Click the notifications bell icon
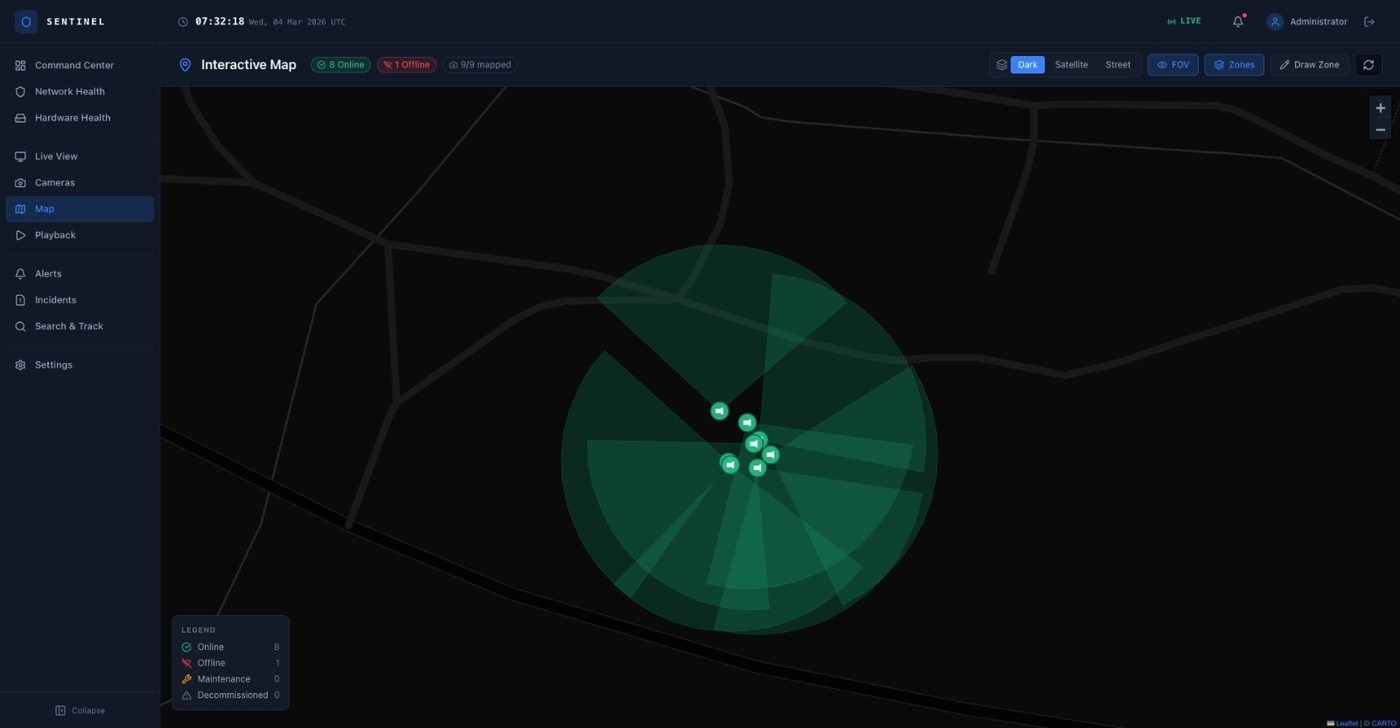 1238,22
